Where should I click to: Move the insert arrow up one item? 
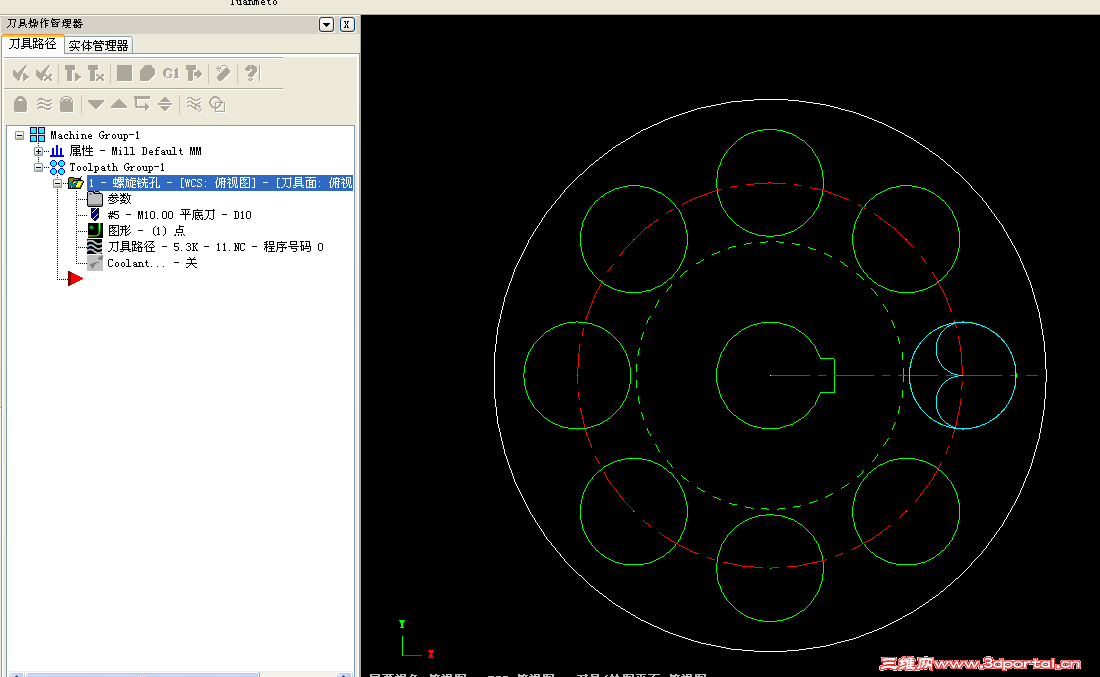[x=119, y=104]
